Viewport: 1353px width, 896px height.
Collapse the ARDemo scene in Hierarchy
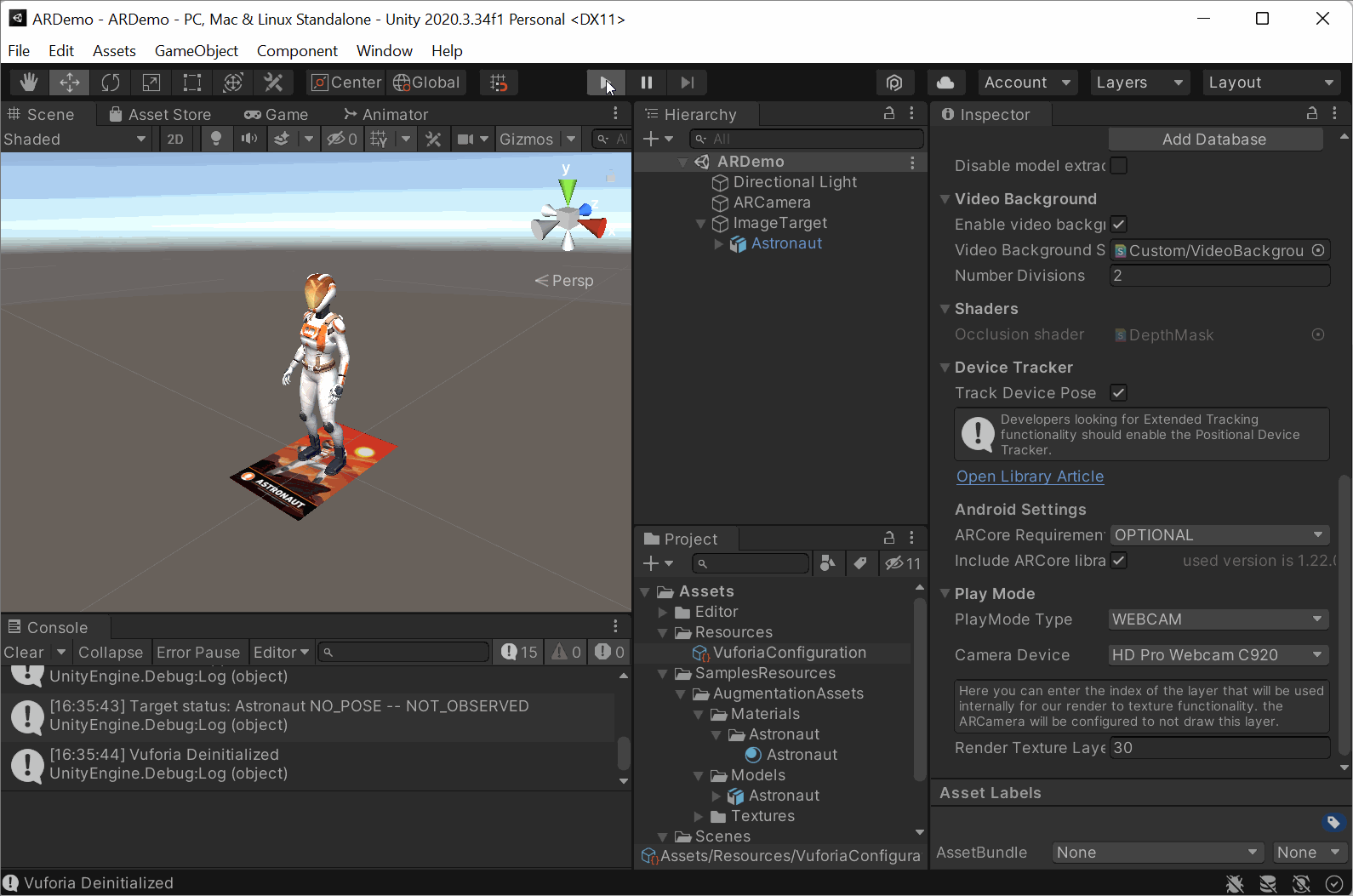(x=683, y=162)
